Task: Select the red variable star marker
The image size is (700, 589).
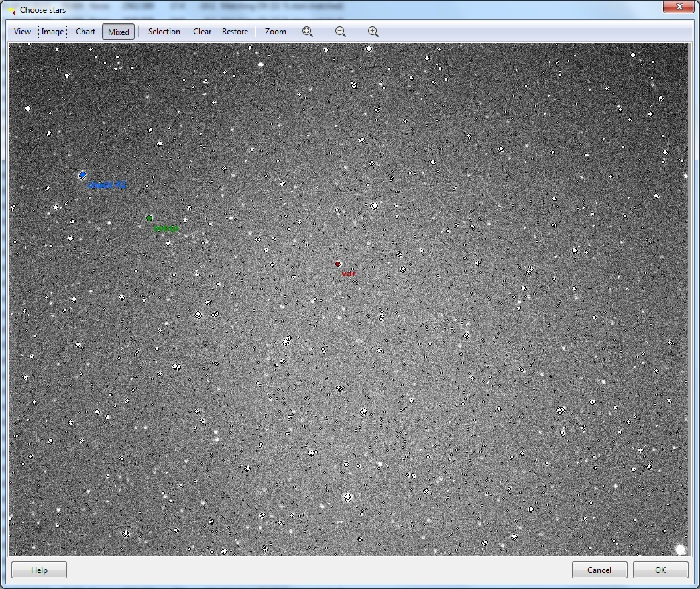Action: [x=338, y=264]
